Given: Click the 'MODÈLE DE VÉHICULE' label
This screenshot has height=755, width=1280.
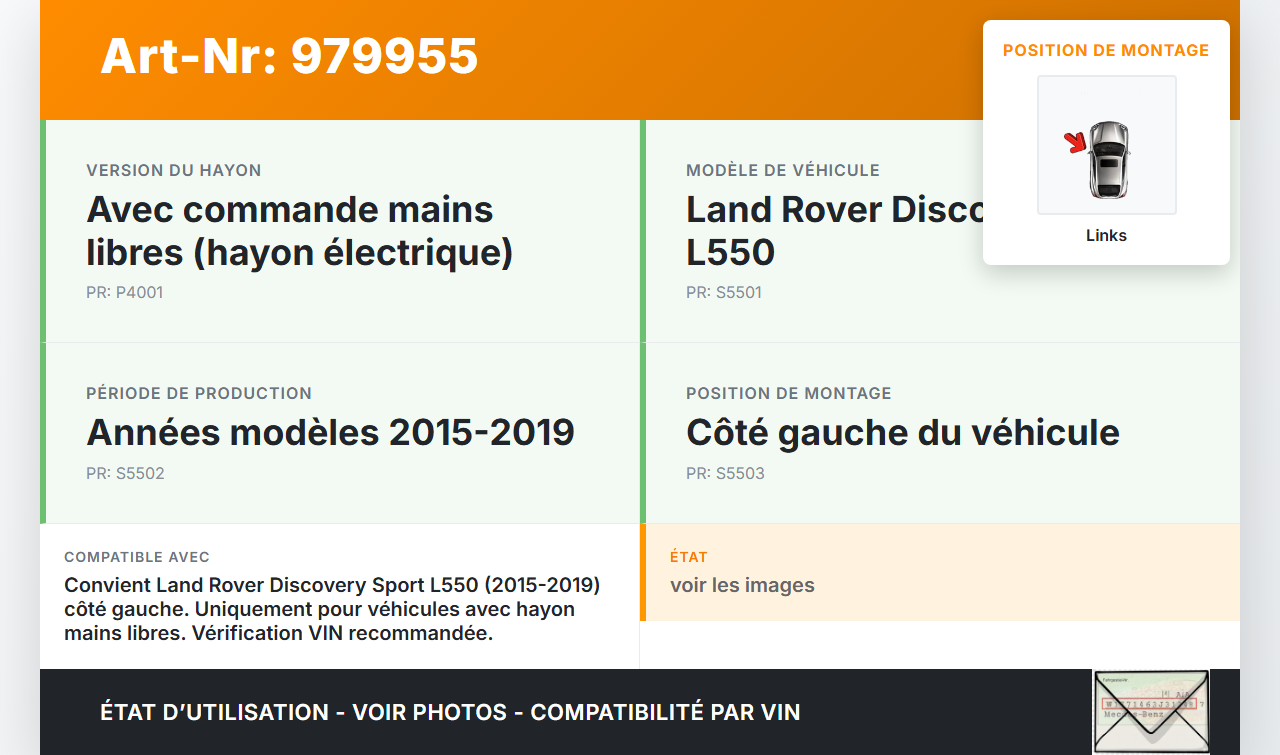Looking at the screenshot, I should 782,171.
